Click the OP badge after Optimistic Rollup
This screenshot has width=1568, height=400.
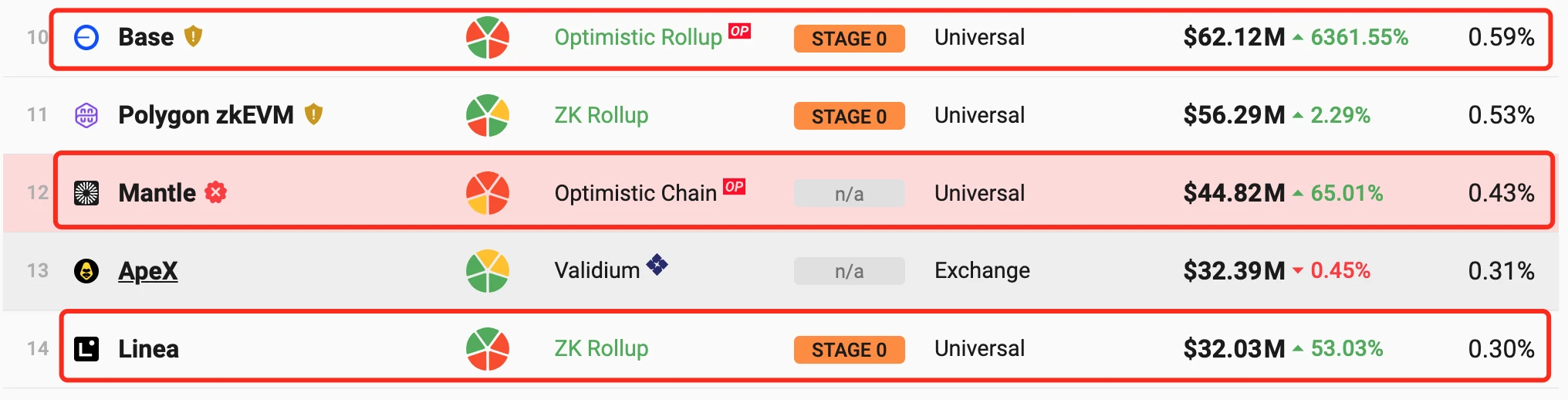[x=739, y=31]
